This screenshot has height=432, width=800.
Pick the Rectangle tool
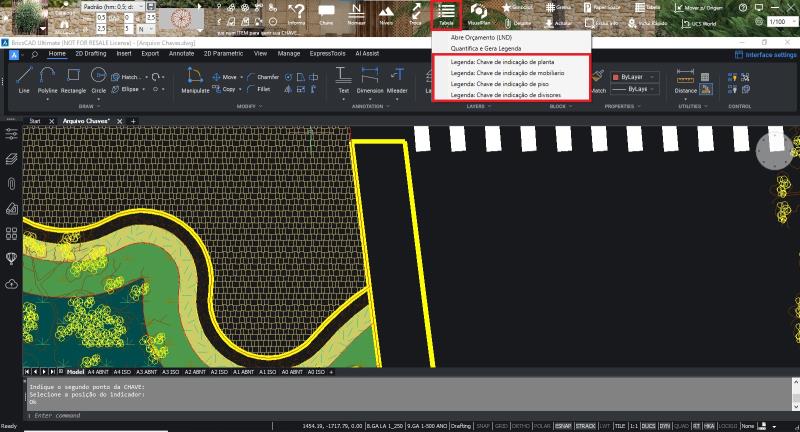click(x=73, y=79)
